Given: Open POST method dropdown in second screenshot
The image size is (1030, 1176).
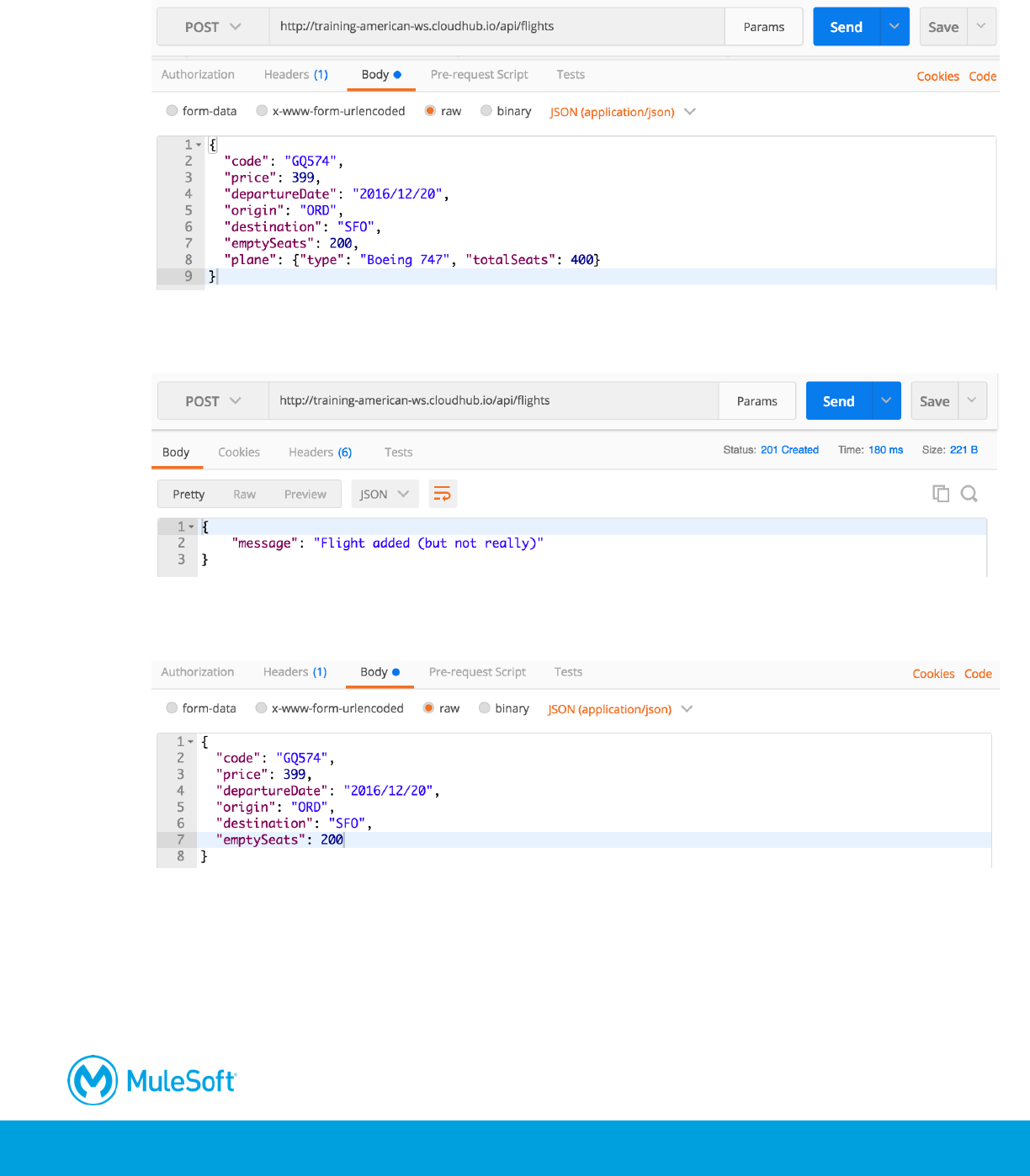Looking at the screenshot, I should coord(213,401).
